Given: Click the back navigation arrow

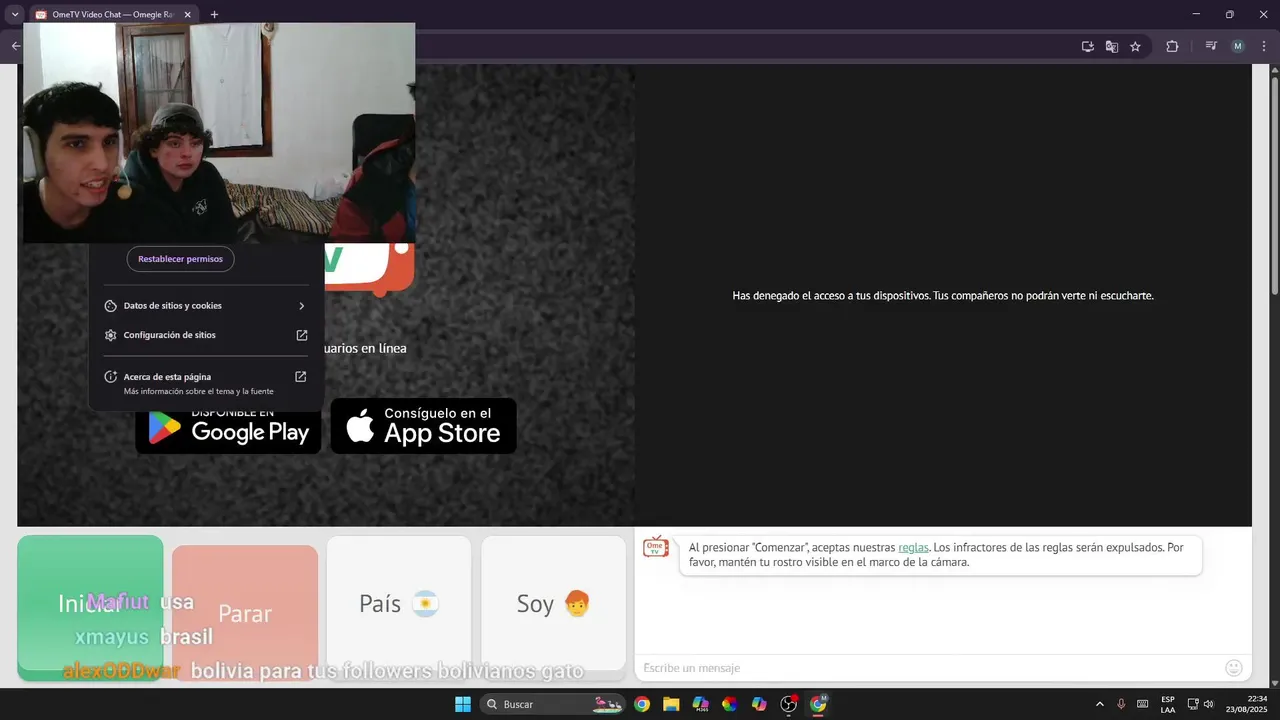Looking at the screenshot, I should click(15, 46).
